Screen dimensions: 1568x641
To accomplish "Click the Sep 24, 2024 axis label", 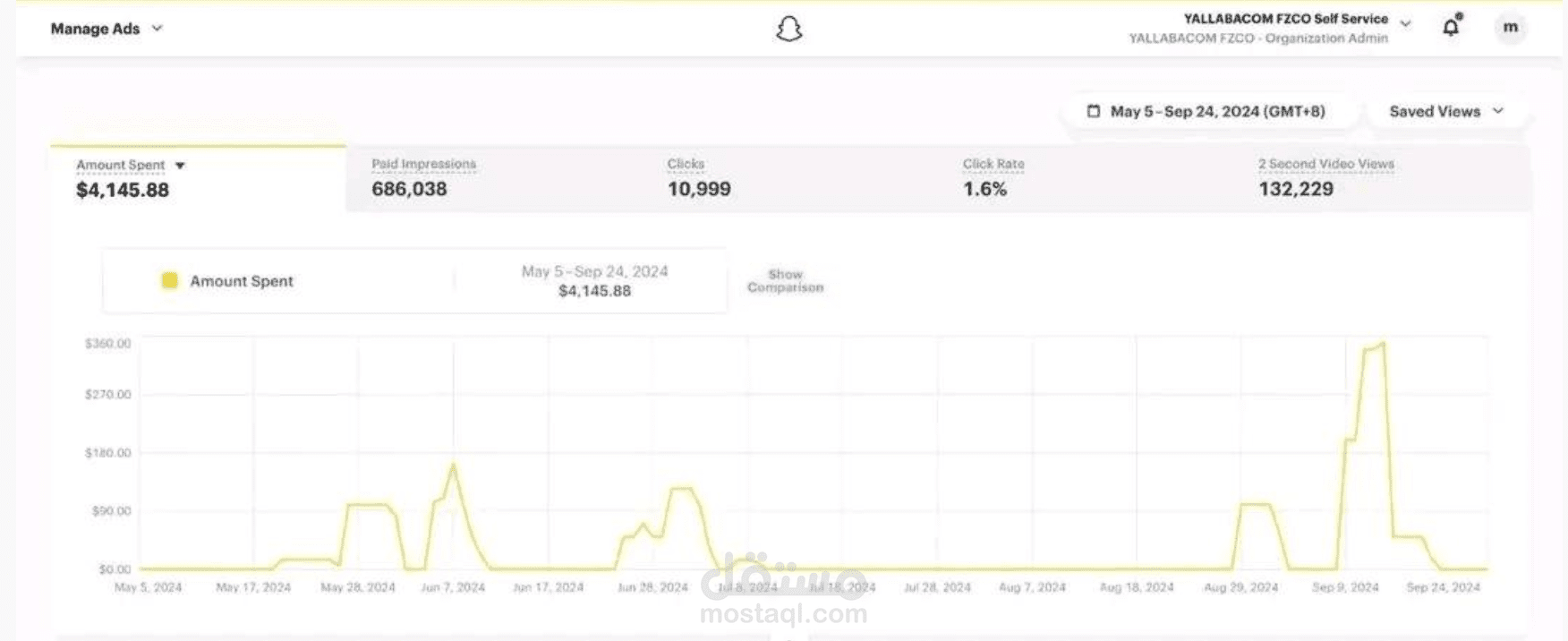I will click(x=1444, y=587).
